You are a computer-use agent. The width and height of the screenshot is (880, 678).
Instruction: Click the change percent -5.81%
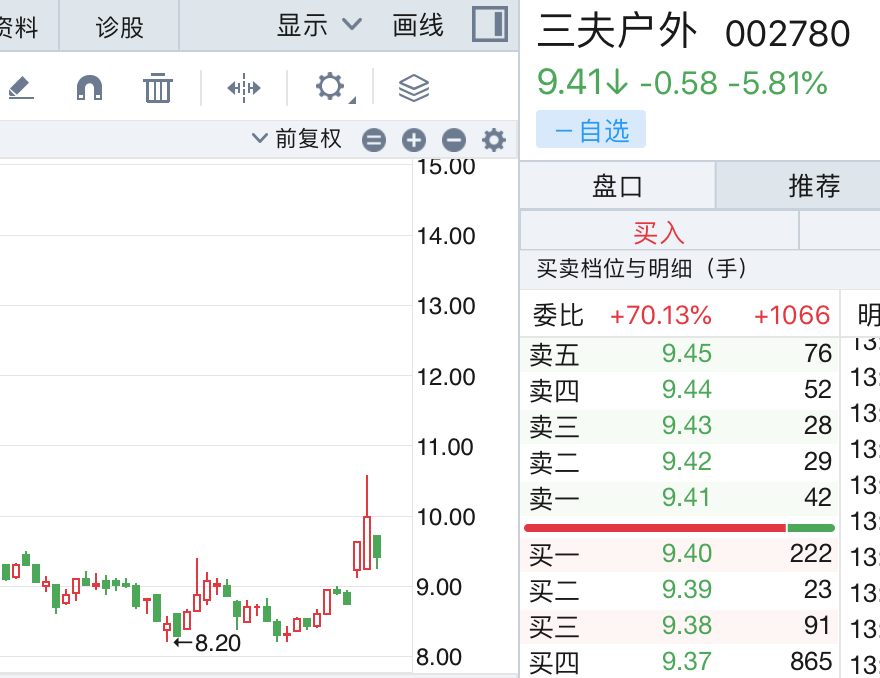coord(777,83)
